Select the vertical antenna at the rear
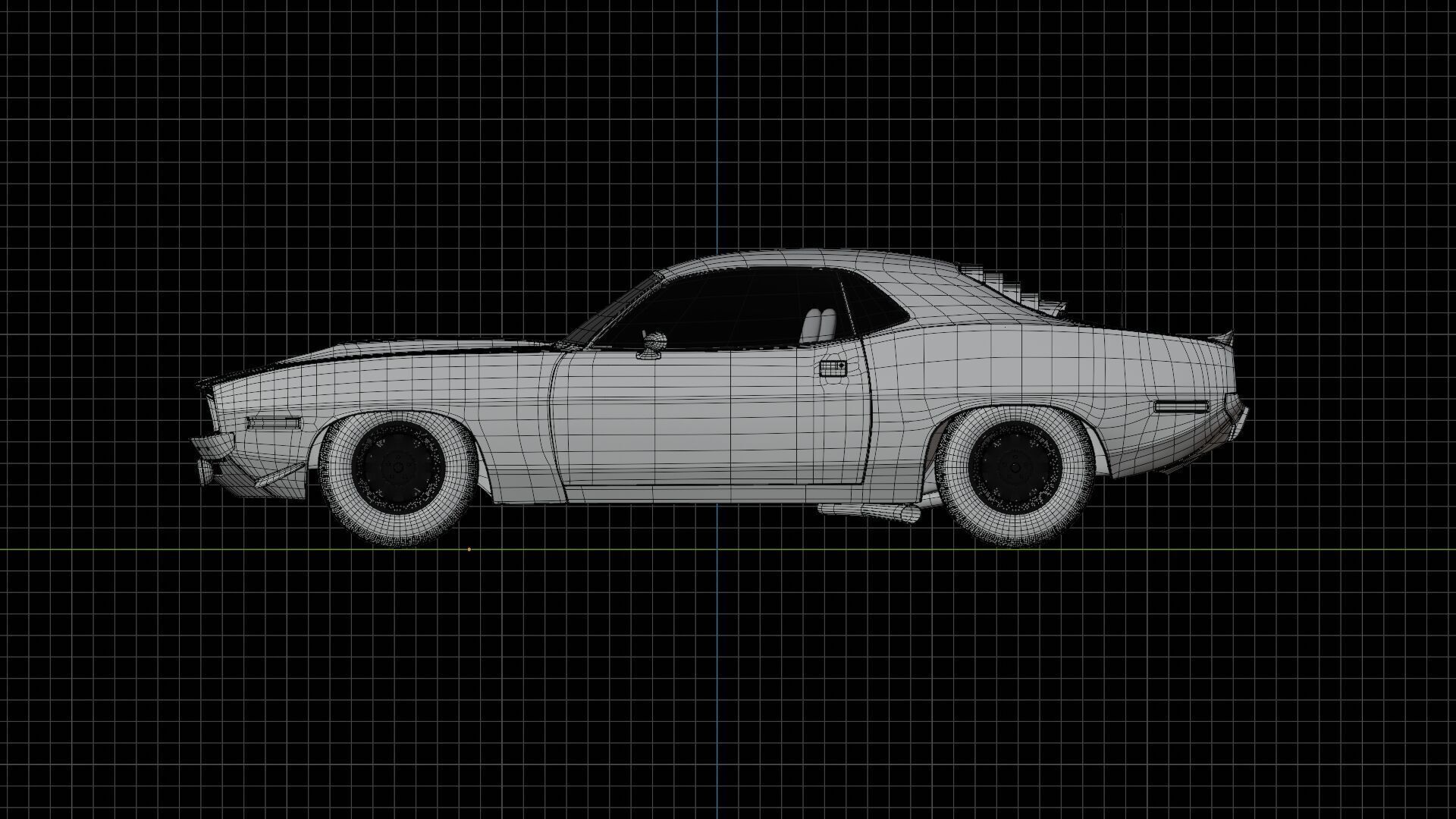 [1122, 265]
